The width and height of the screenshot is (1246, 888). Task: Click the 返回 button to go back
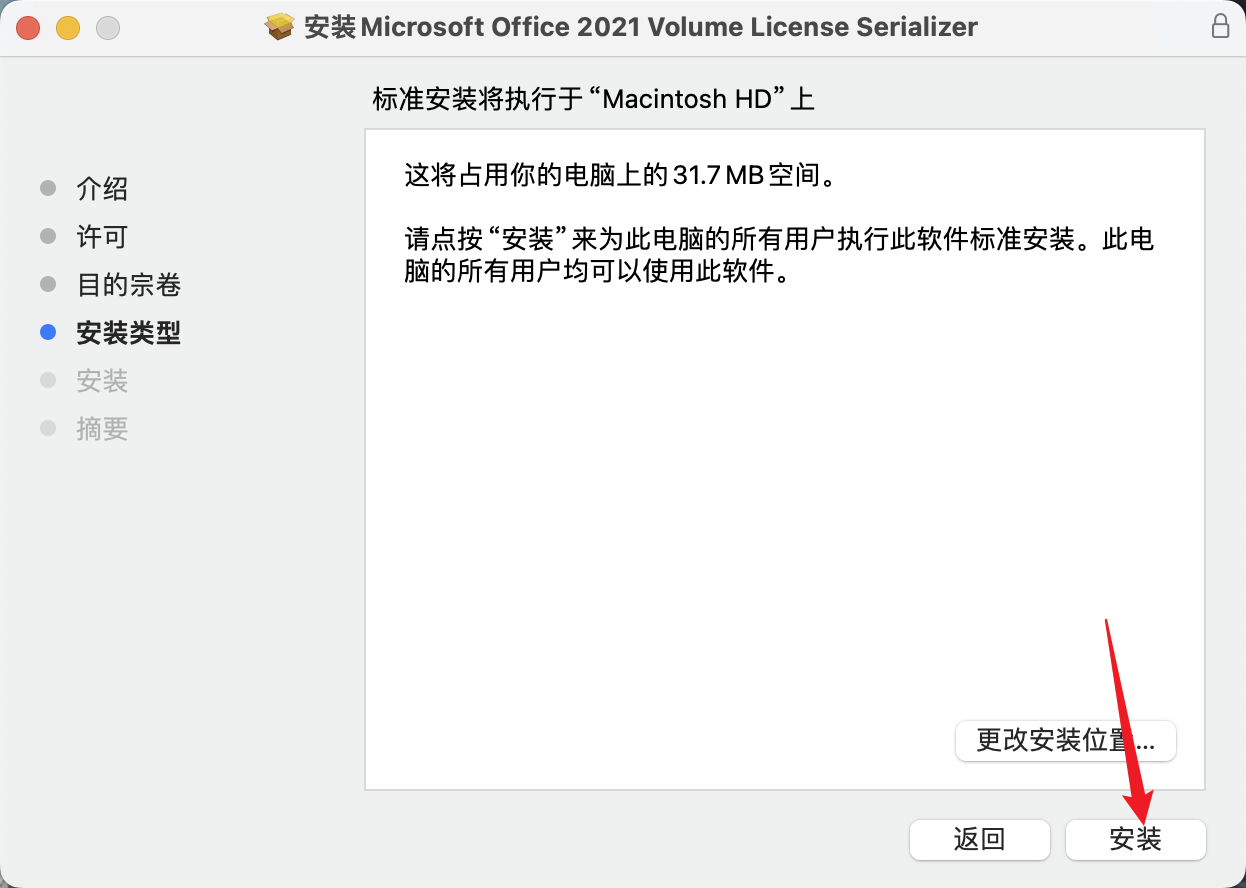[x=979, y=839]
